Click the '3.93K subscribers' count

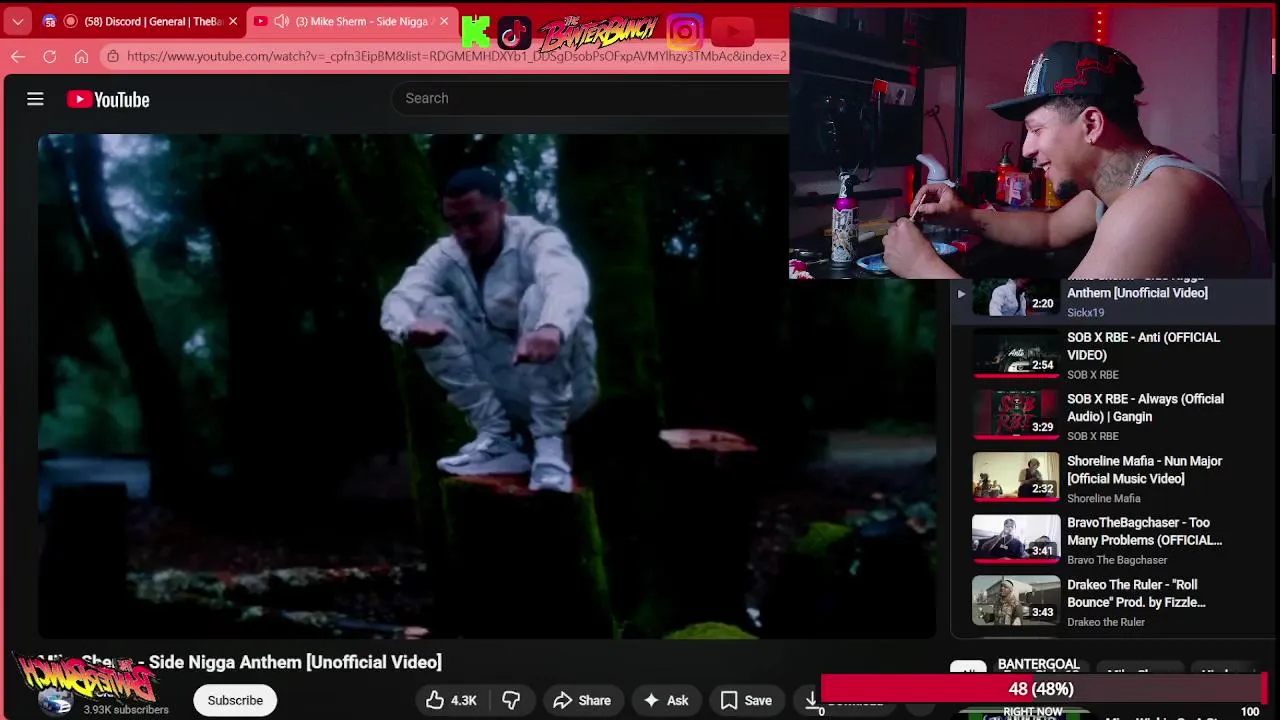(126, 710)
